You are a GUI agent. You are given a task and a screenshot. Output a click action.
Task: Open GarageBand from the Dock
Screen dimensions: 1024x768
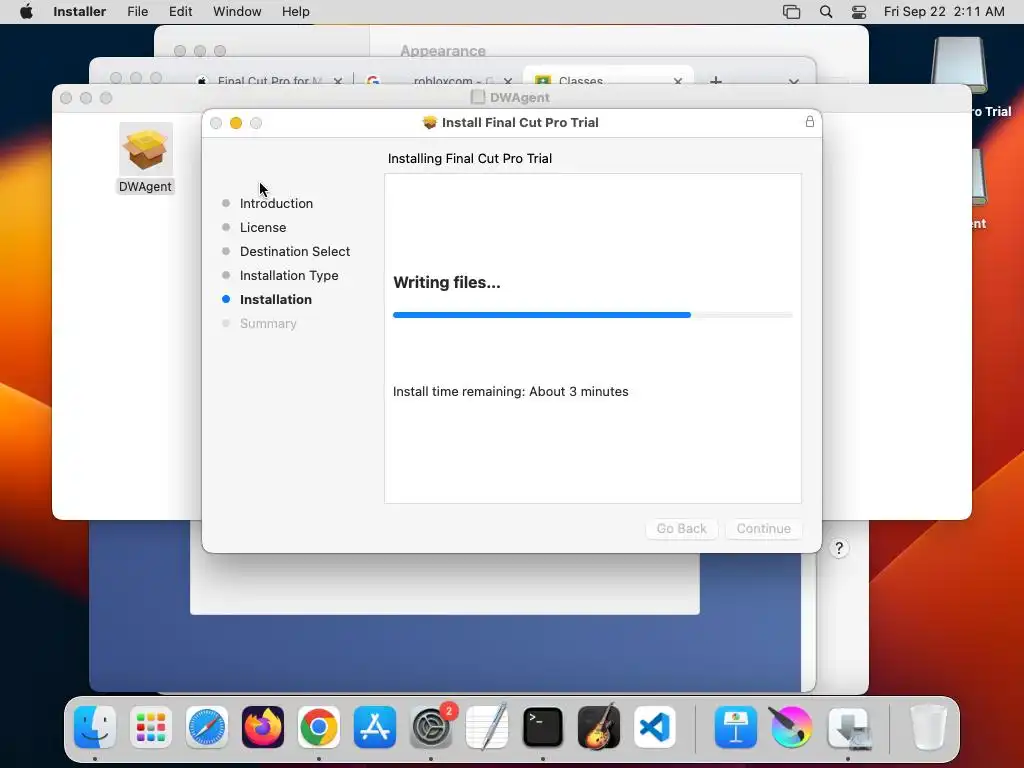[599, 727]
